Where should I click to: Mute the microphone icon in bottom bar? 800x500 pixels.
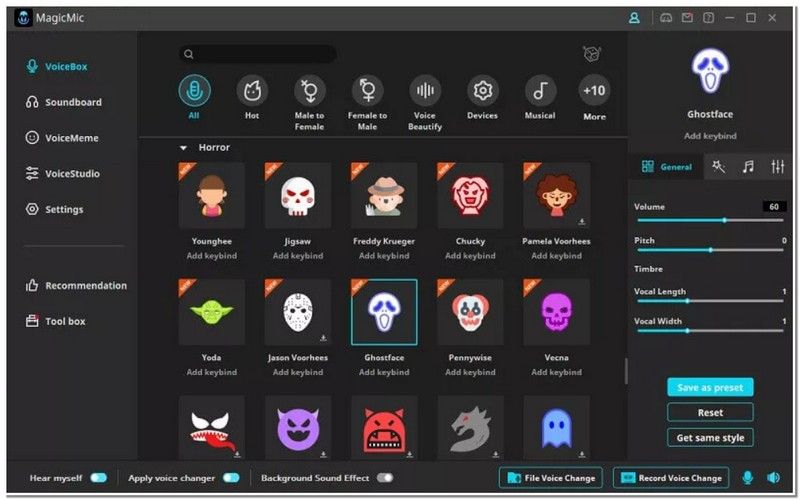(x=747, y=478)
